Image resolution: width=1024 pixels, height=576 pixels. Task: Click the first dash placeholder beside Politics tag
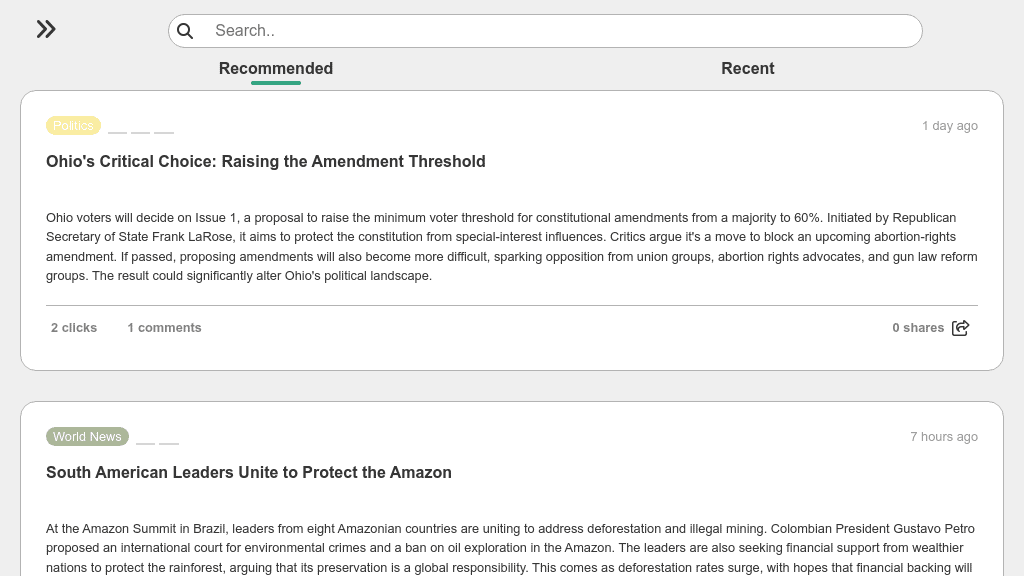click(x=117, y=132)
